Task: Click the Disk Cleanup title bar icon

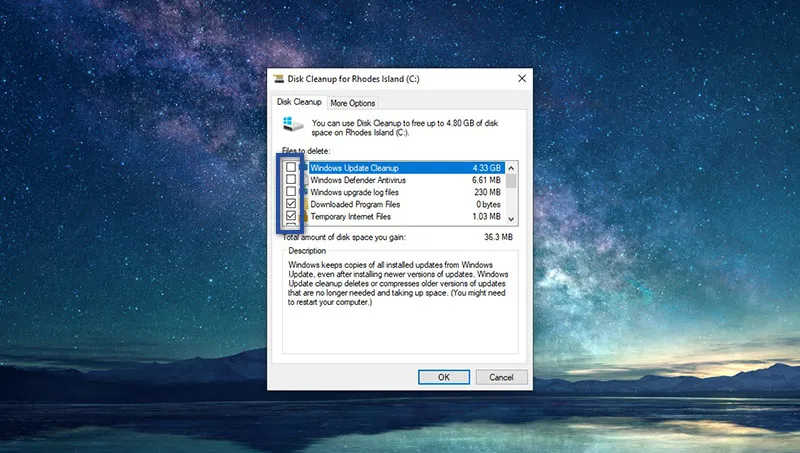Action: click(279, 79)
